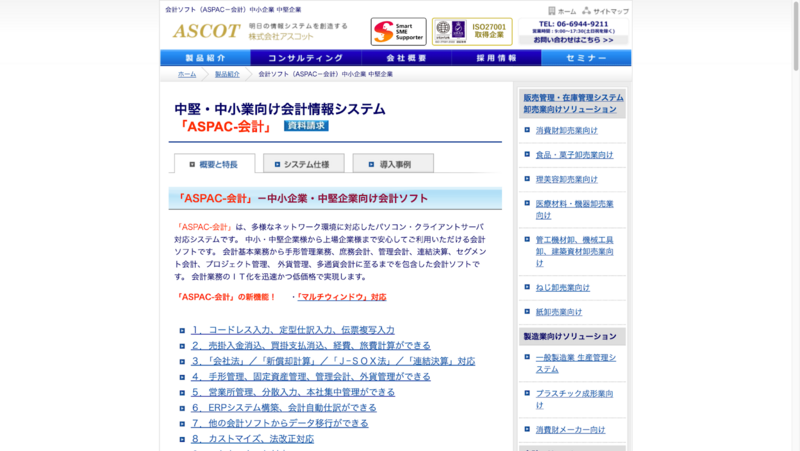The height and width of the screenshot is (451, 800).
Task: Open feature link 5 営業所管理
Action: point(293,392)
